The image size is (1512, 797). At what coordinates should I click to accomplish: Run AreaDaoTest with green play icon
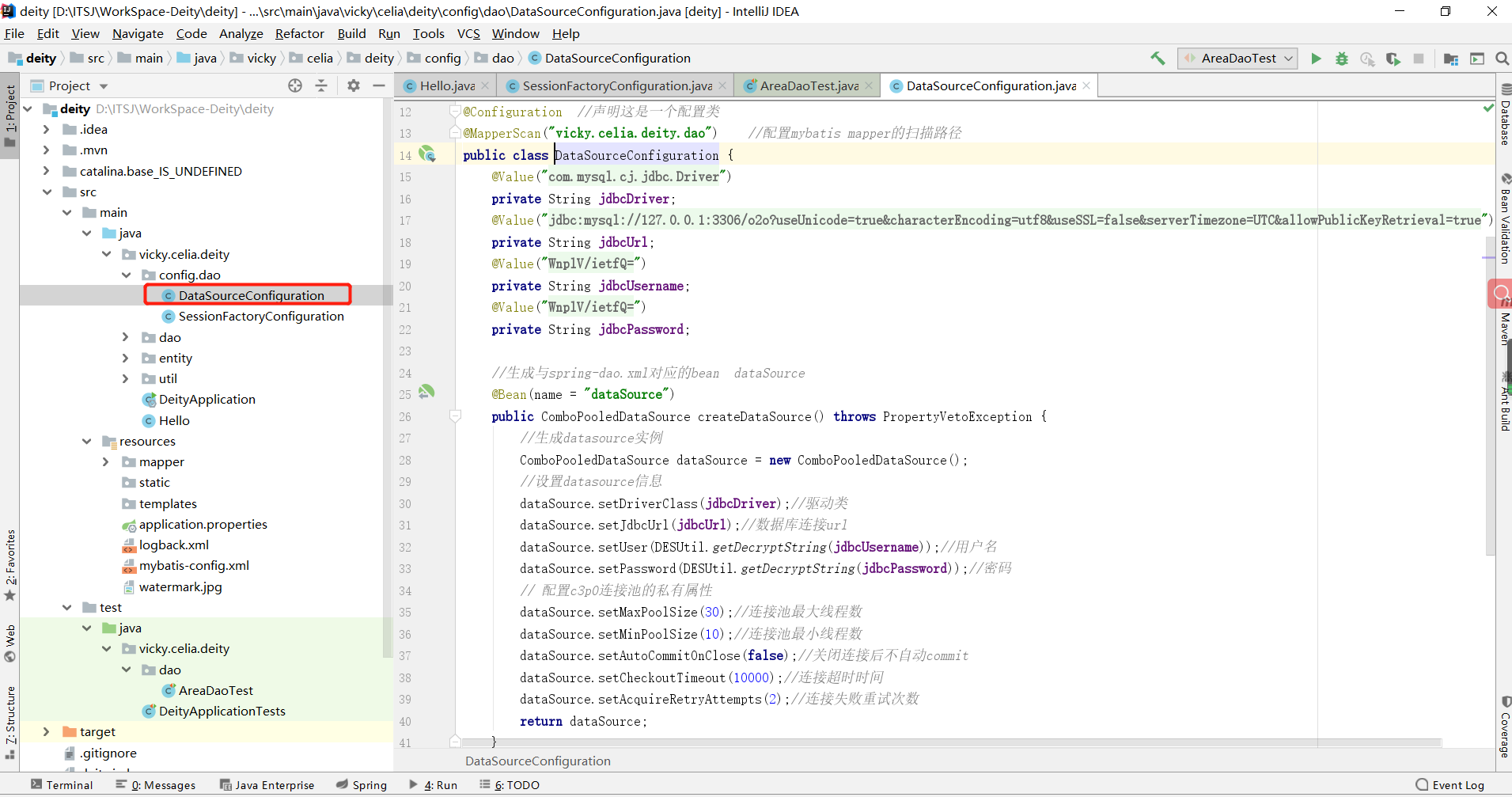[x=1316, y=58]
